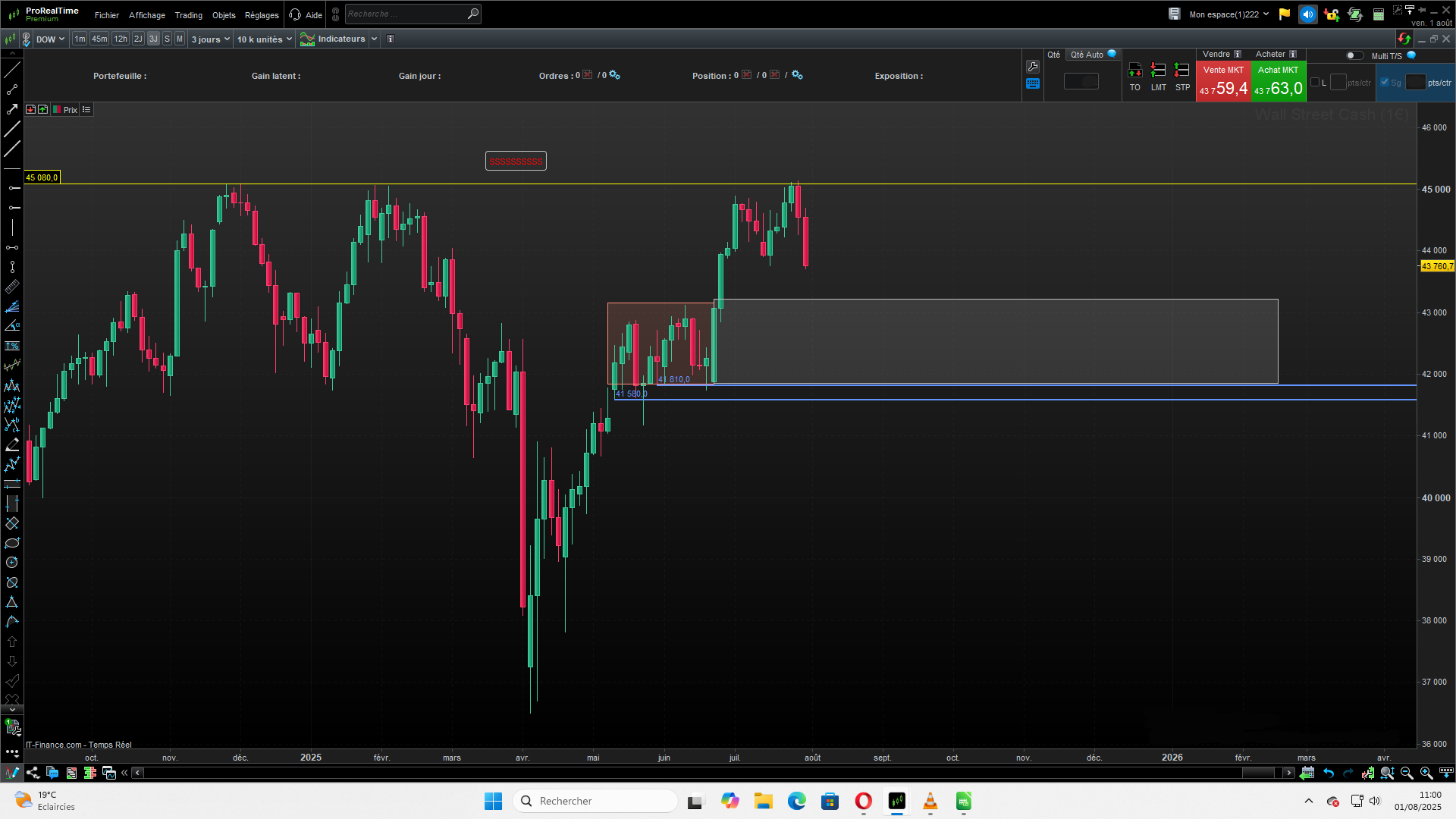The height and width of the screenshot is (819, 1456).
Task: Uncheck the Sg stop checkbox
Action: (1385, 83)
